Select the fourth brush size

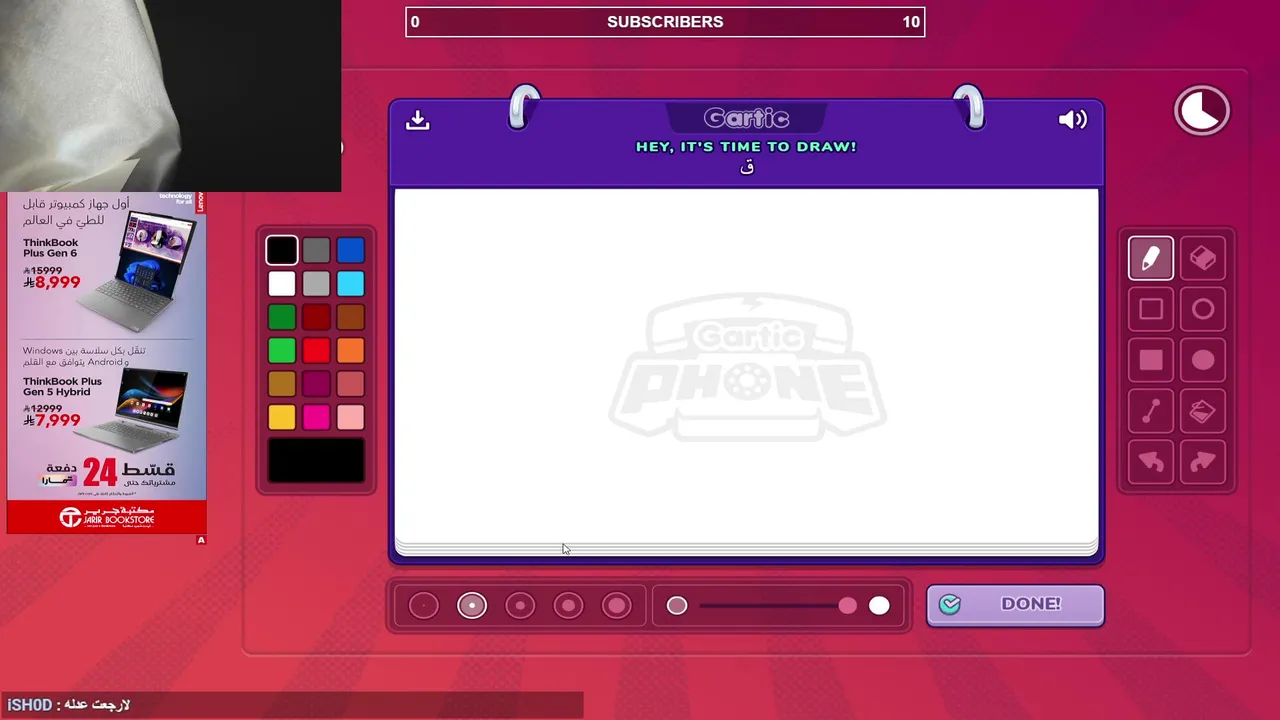568,605
